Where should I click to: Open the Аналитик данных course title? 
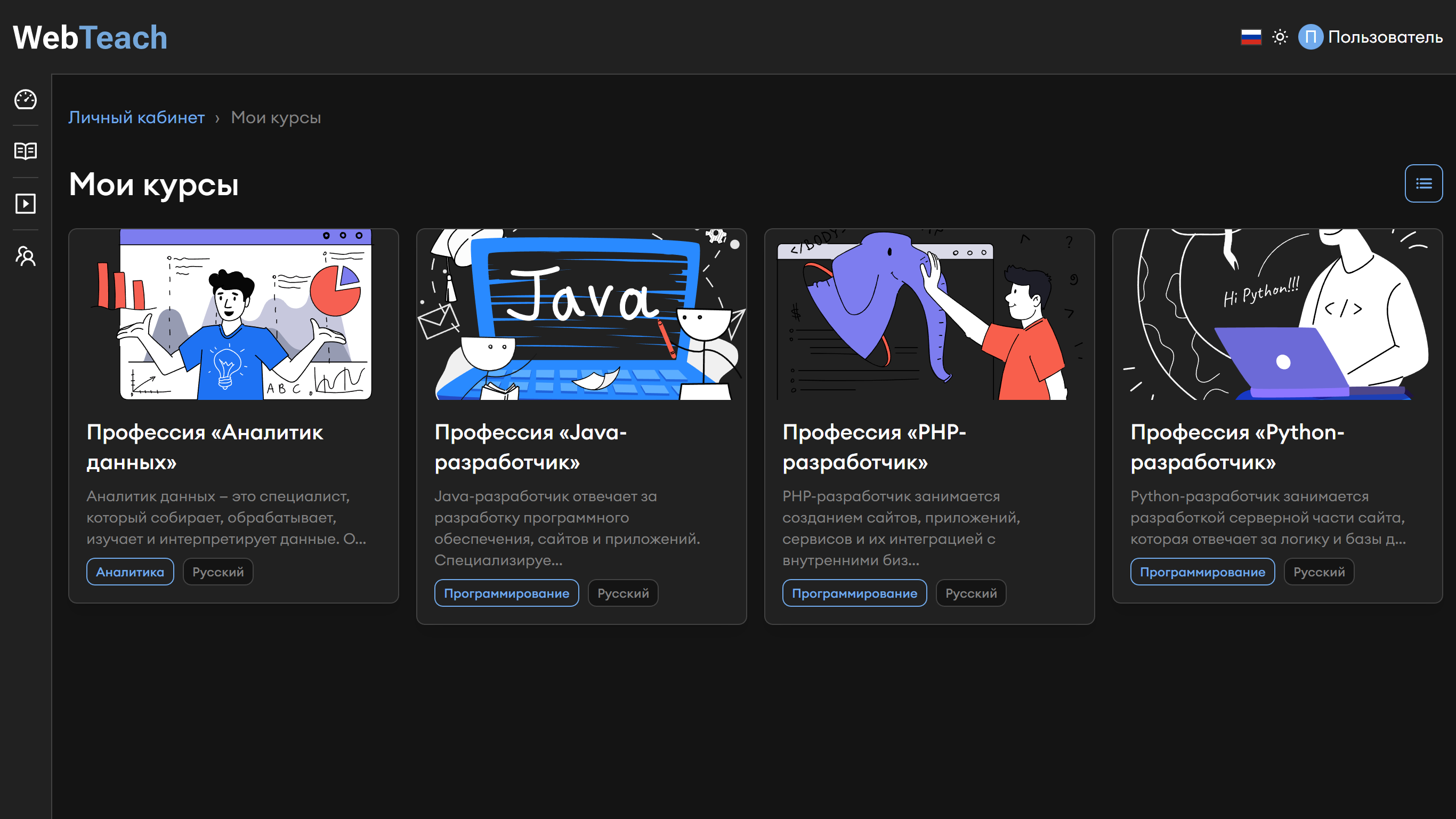[205, 447]
